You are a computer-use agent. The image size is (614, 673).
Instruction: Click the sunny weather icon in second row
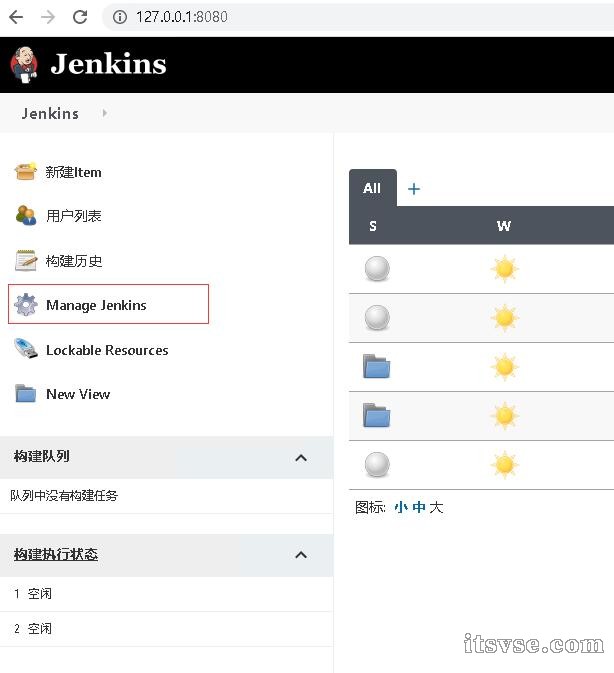click(x=505, y=318)
